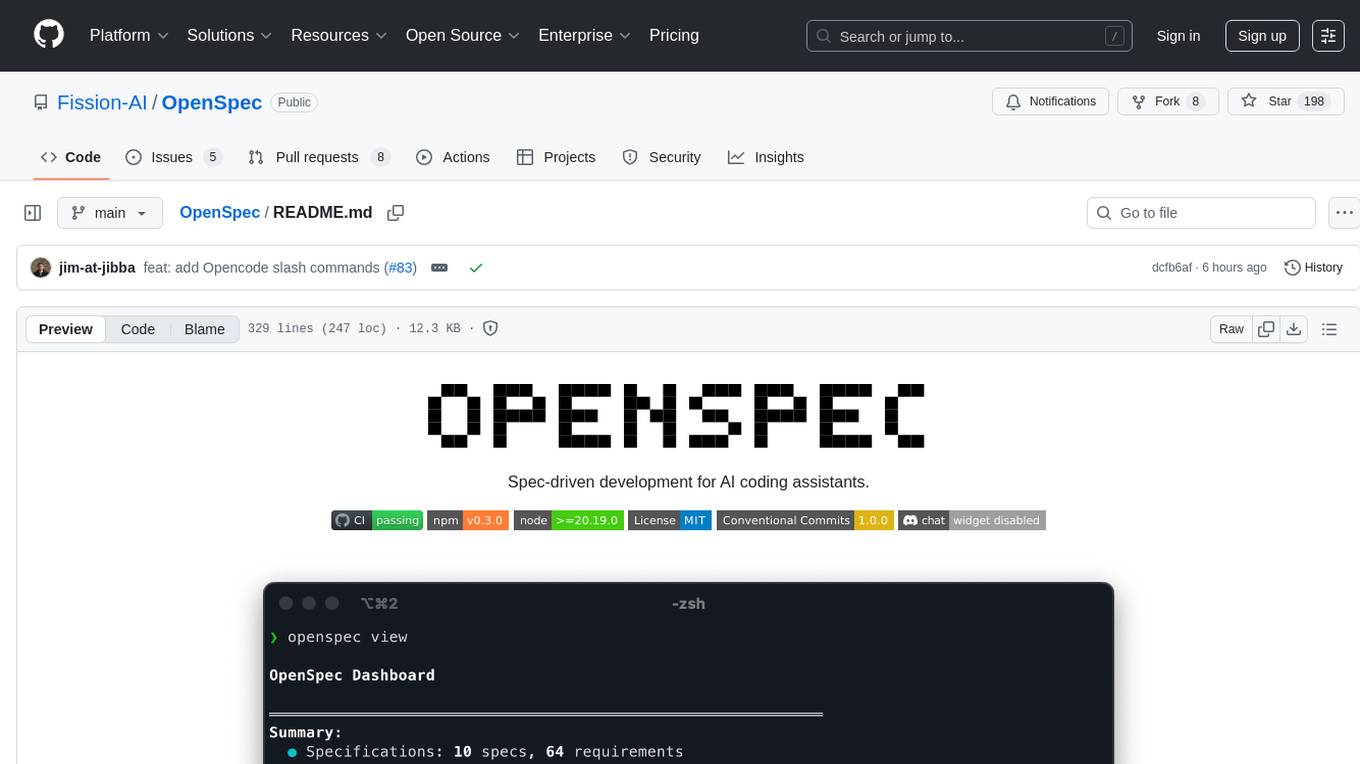Screen dimensions: 1360x764
Task: Collapse the file tree side panel
Action: (x=33, y=213)
